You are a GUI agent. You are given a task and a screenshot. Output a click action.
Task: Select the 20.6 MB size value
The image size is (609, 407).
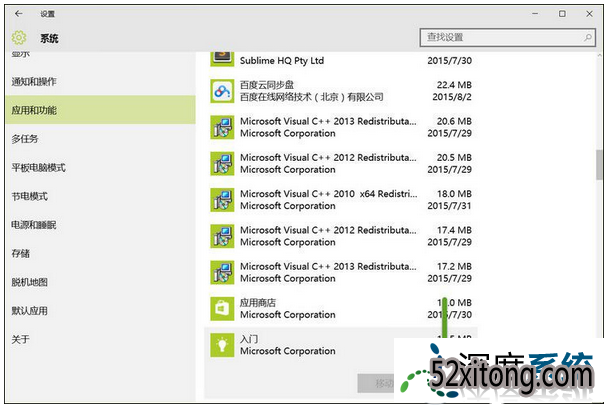tap(454, 121)
